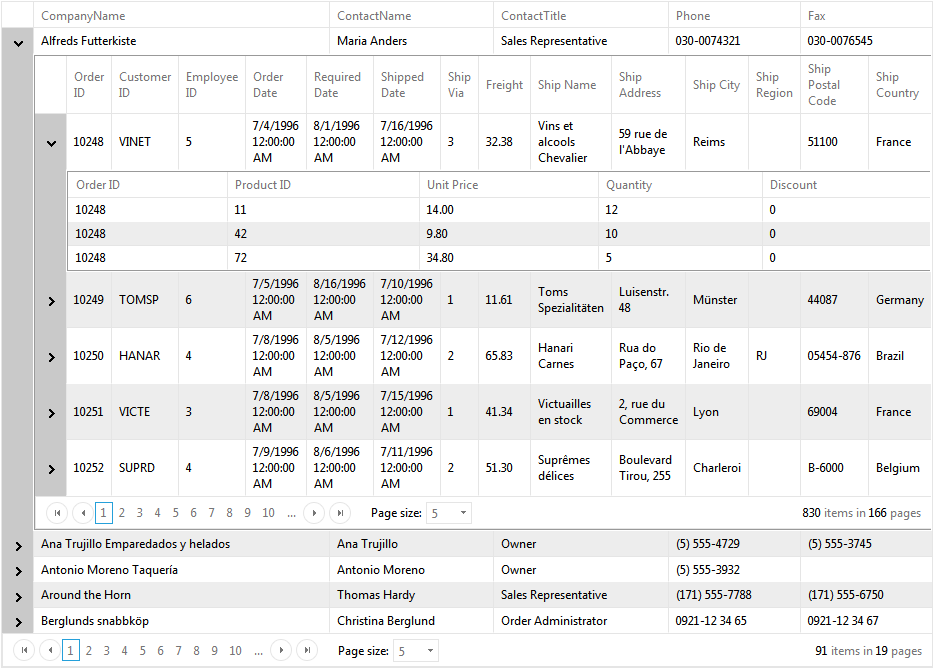934x669 pixels.
Task: Click the Freight column header
Action: (504, 85)
